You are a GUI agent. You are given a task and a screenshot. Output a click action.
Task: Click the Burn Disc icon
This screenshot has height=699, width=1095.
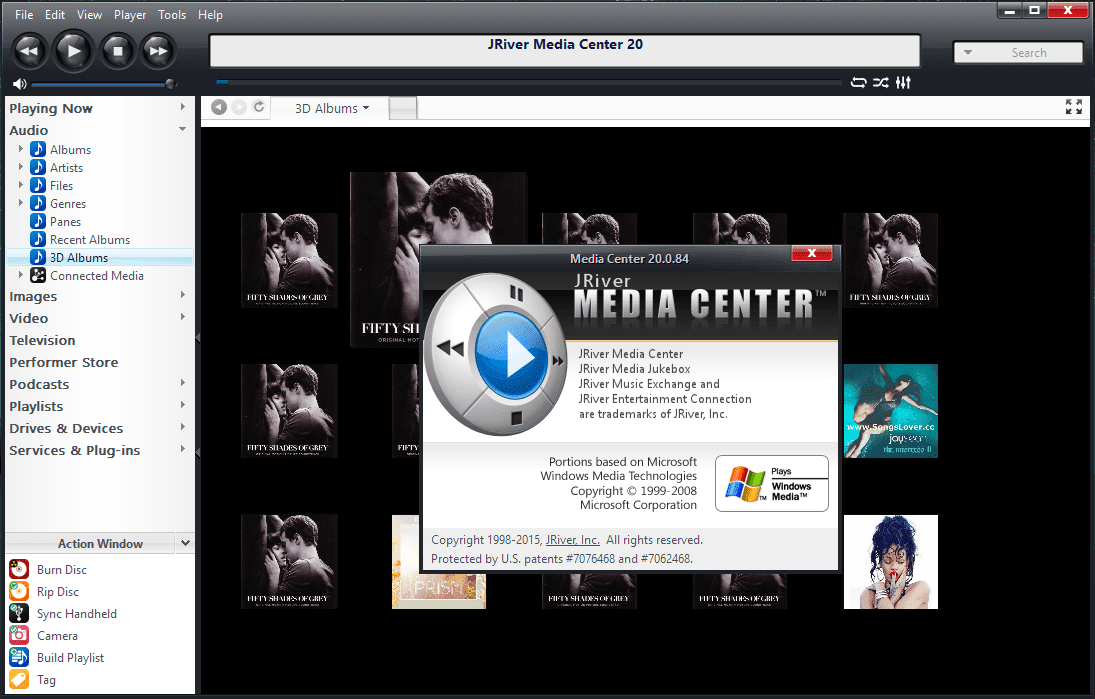(x=19, y=569)
